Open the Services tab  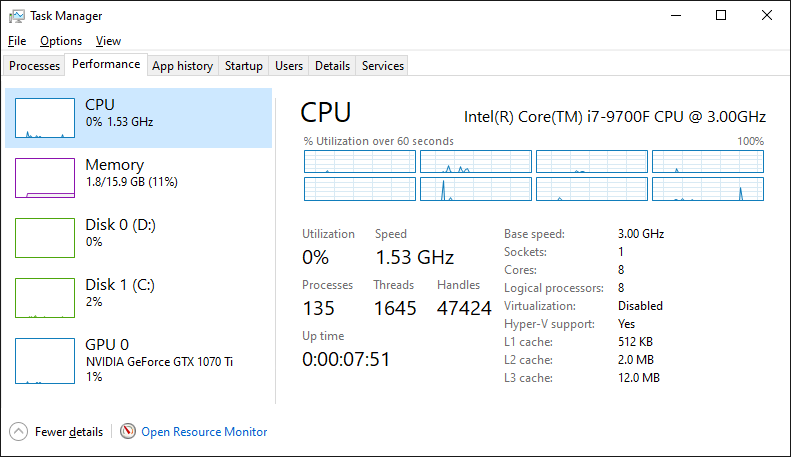382,66
